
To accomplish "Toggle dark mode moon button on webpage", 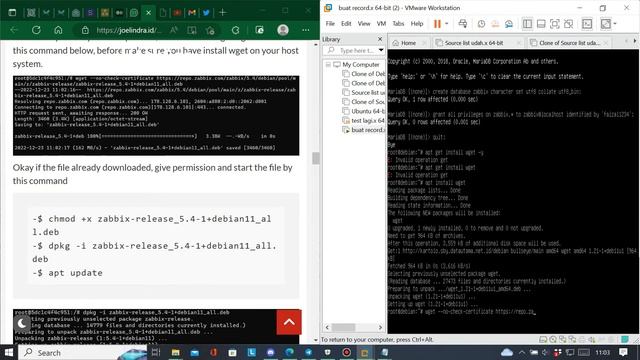I will (x=22, y=324).
